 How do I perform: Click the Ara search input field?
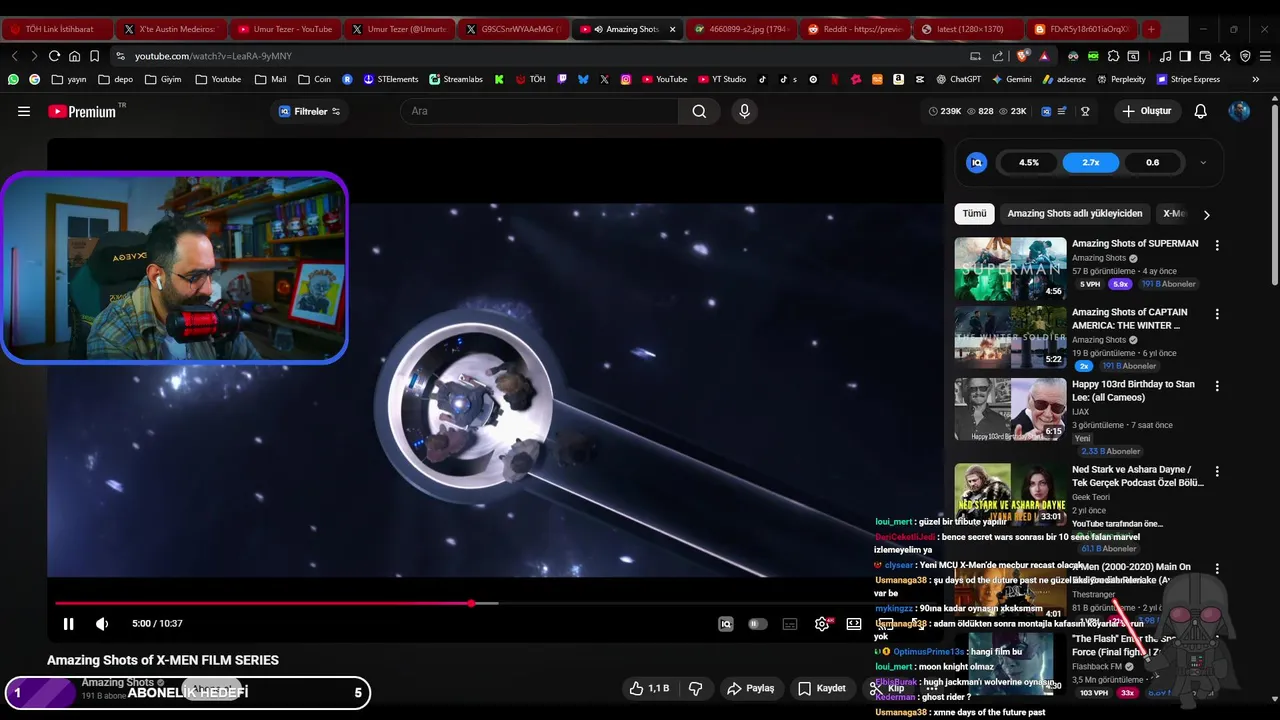[x=540, y=111]
